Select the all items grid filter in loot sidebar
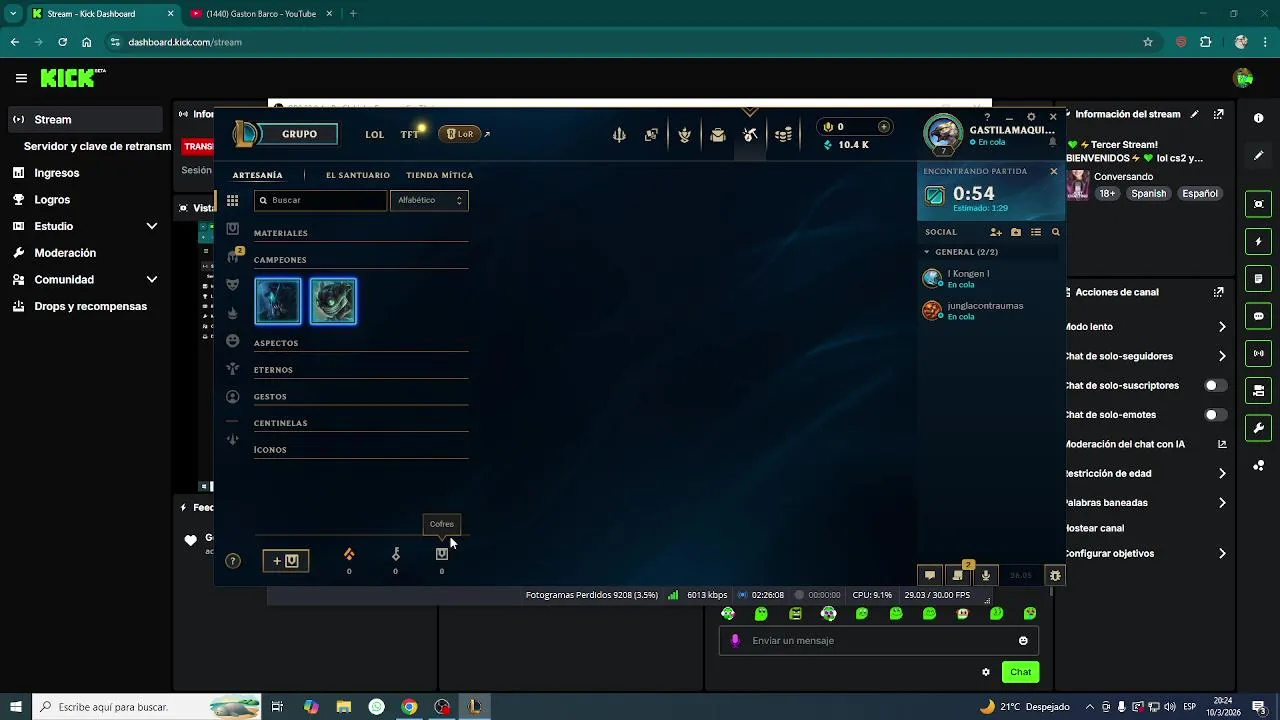 coord(233,201)
